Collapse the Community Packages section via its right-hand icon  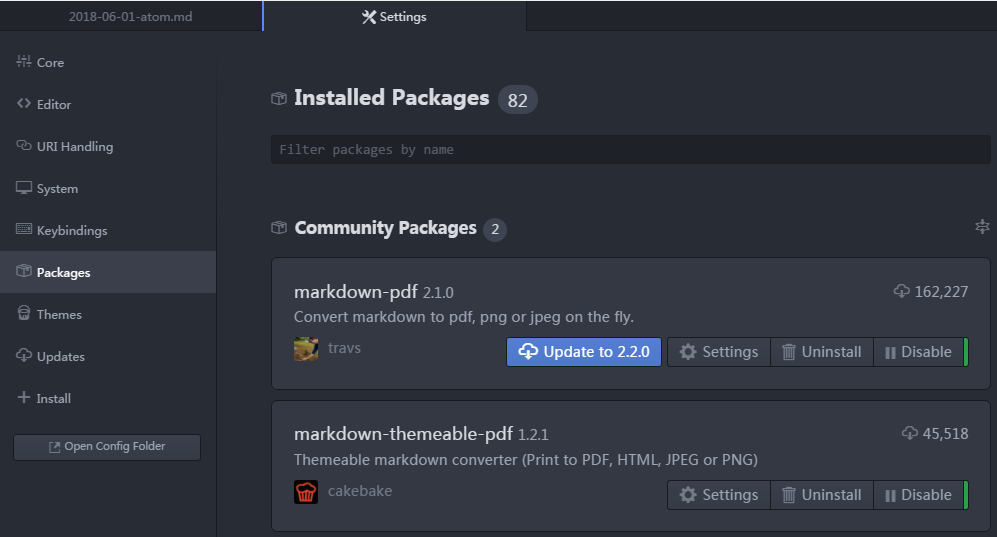982,226
